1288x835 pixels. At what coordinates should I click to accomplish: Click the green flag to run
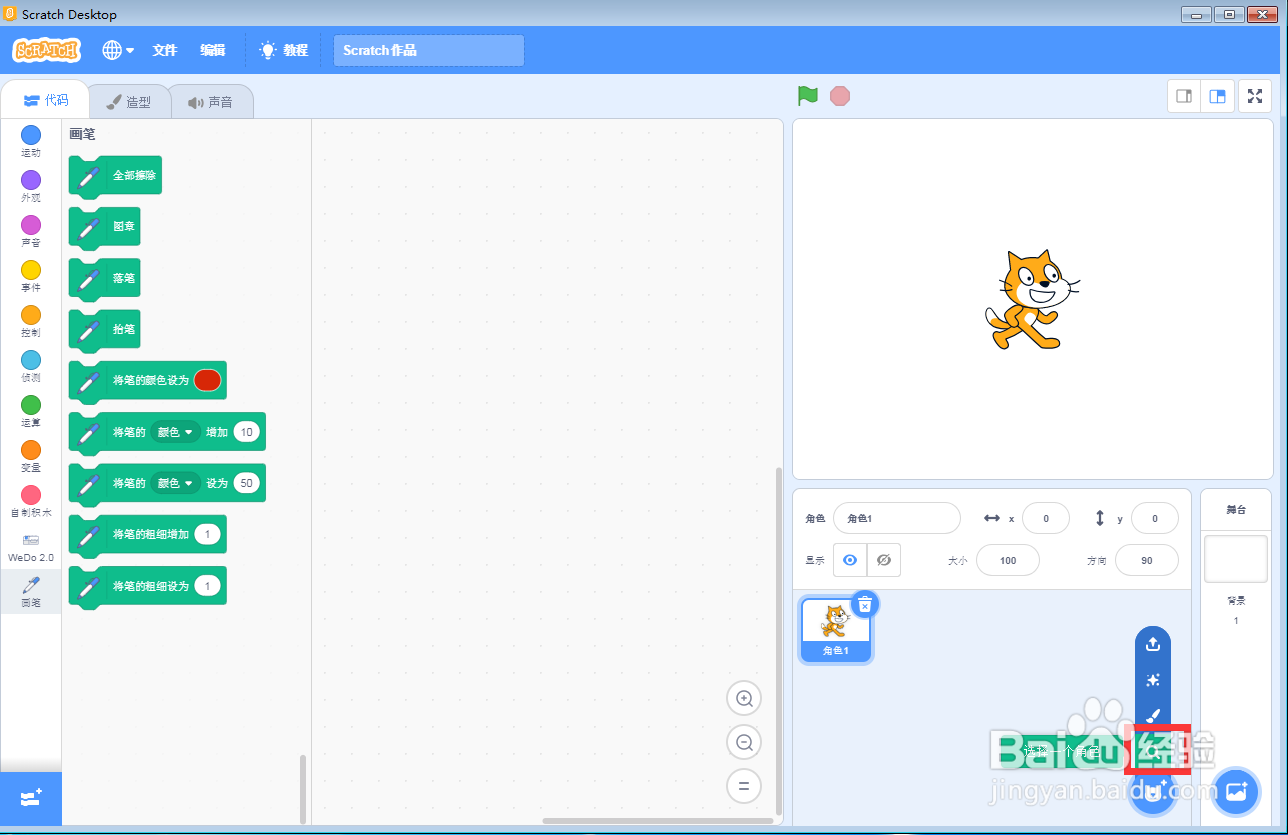(807, 95)
